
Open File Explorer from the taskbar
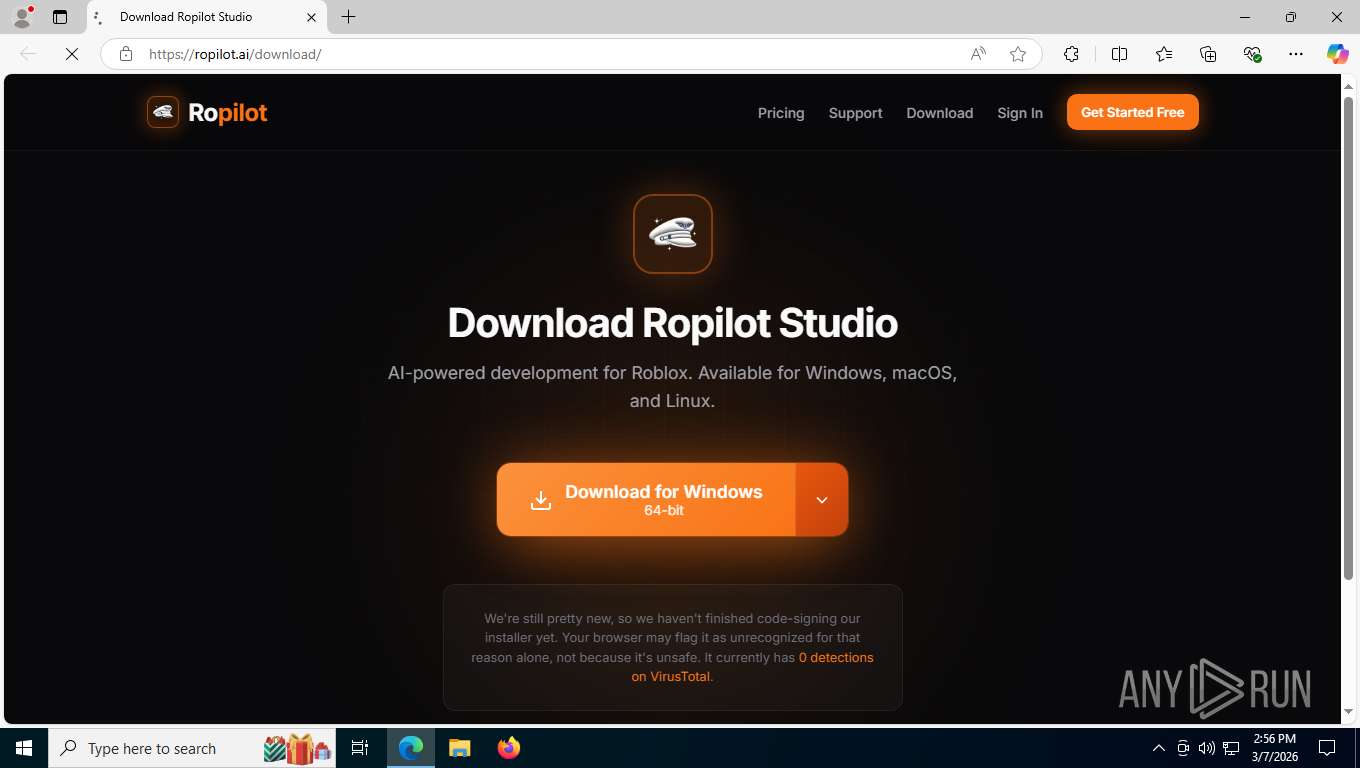[459, 748]
